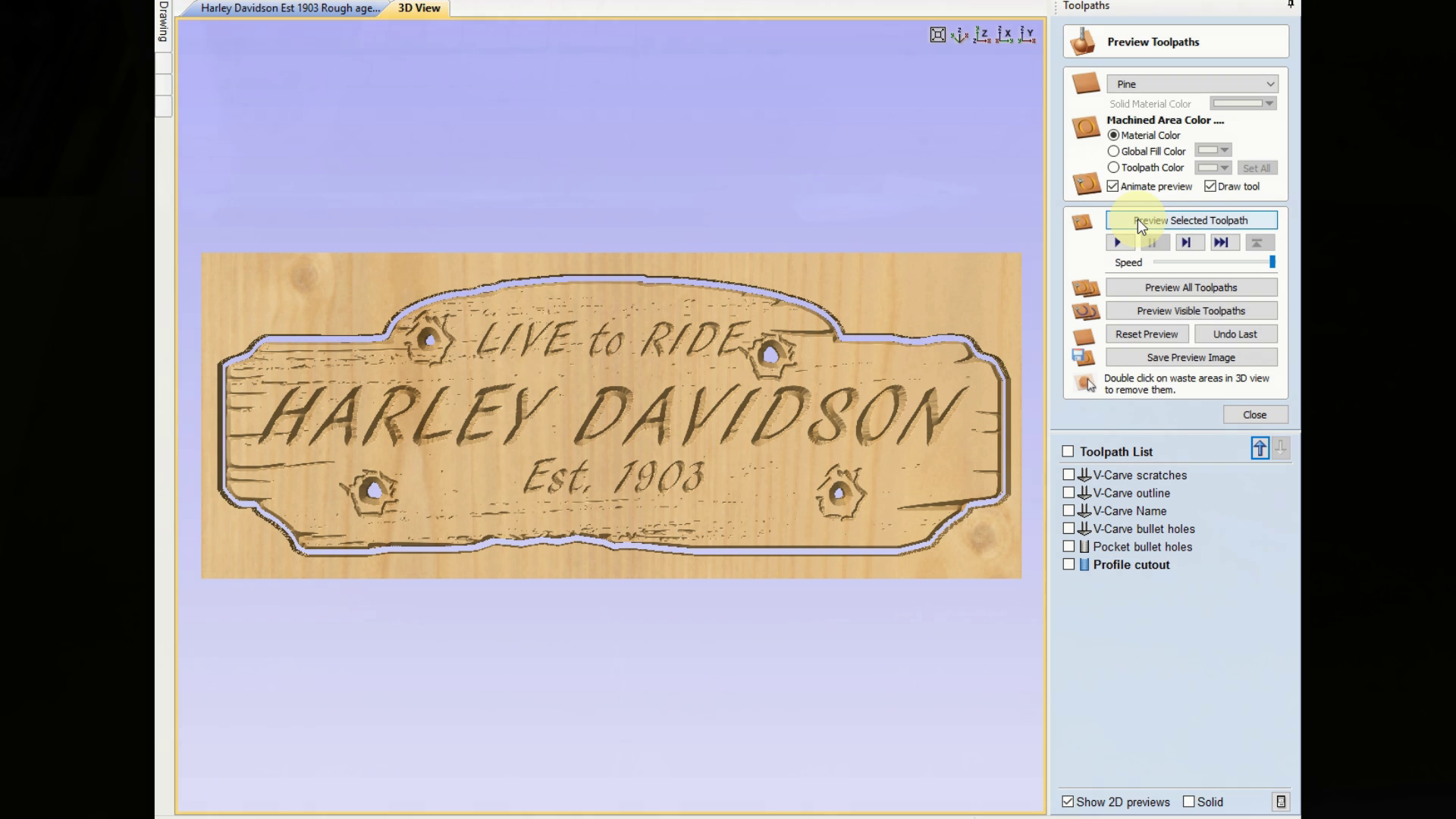This screenshot has height=819, width=1456.
Task: Click the disabled Set All button
Action: pyautogui.click(x=1257, y=168)
